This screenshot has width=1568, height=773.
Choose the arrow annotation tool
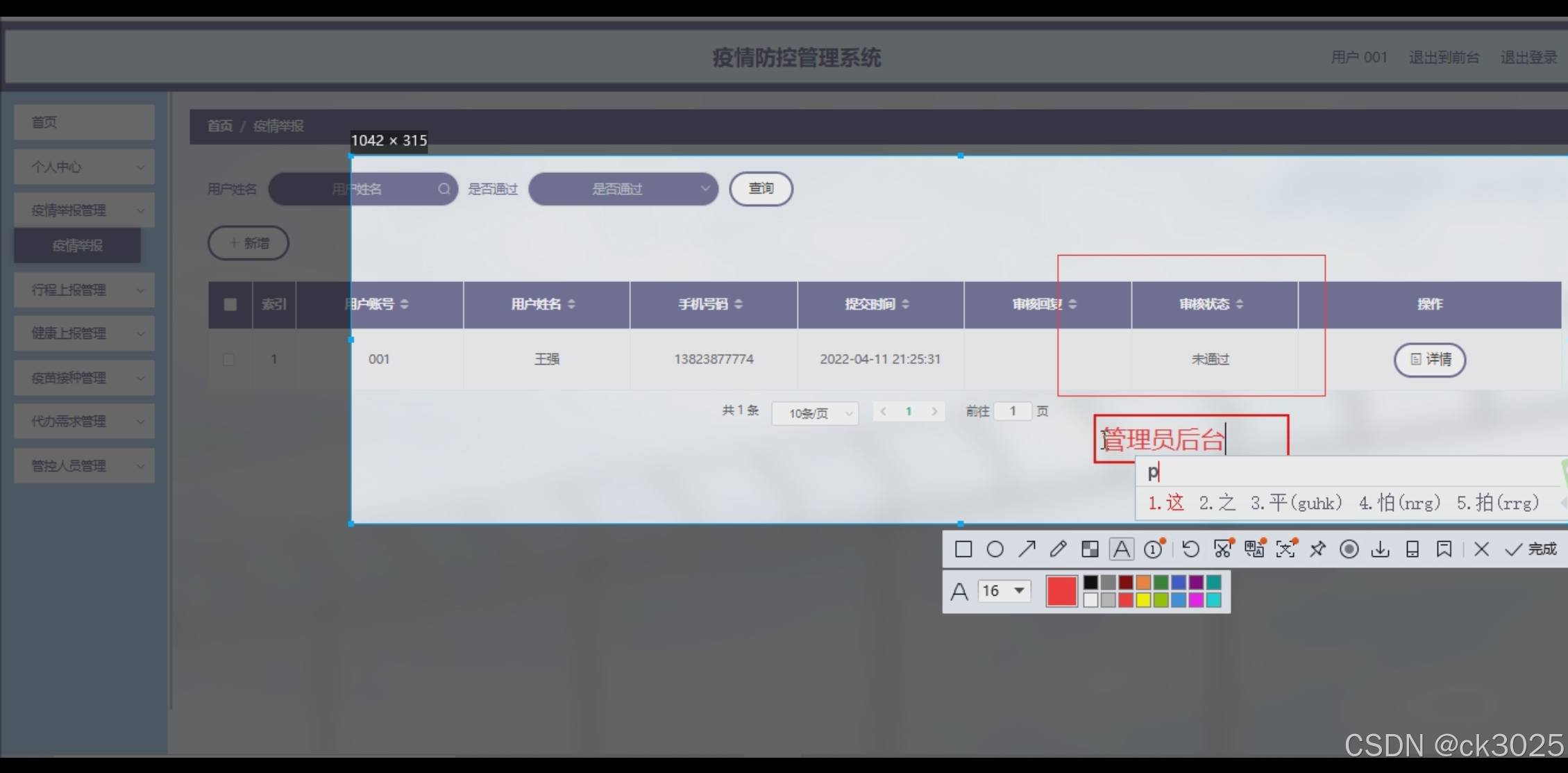pyautogui.click(x=1027, y=549)
